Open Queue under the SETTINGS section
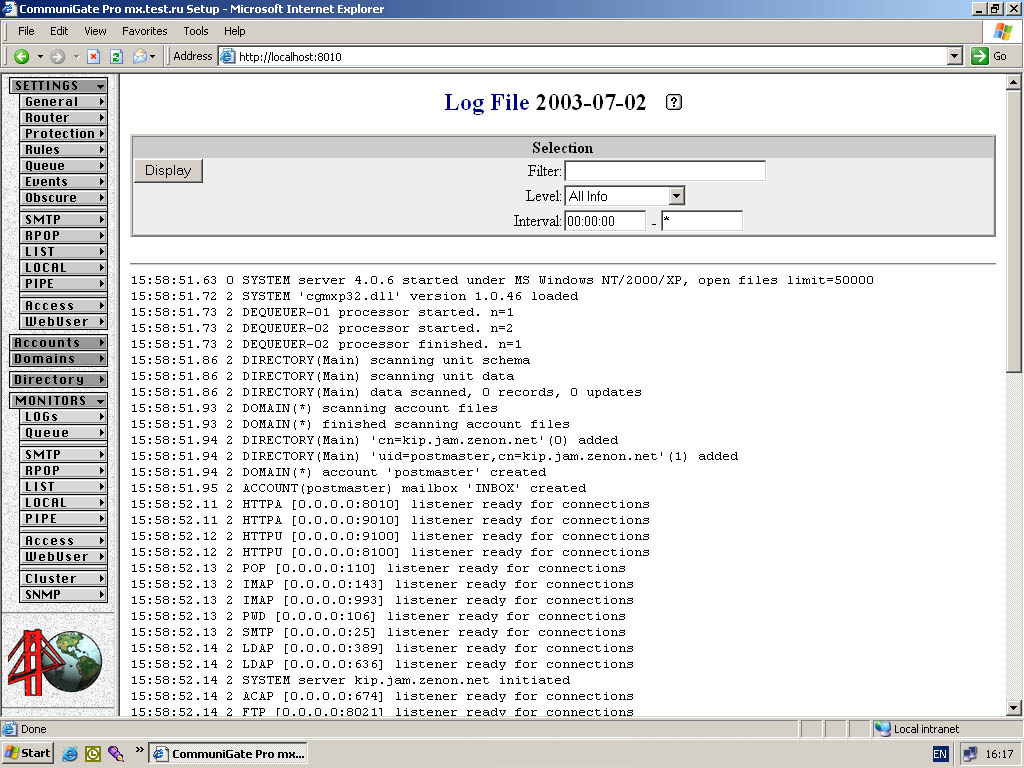Image resolution: width=1024 pixels, height=768 pixels. (63, 165)
